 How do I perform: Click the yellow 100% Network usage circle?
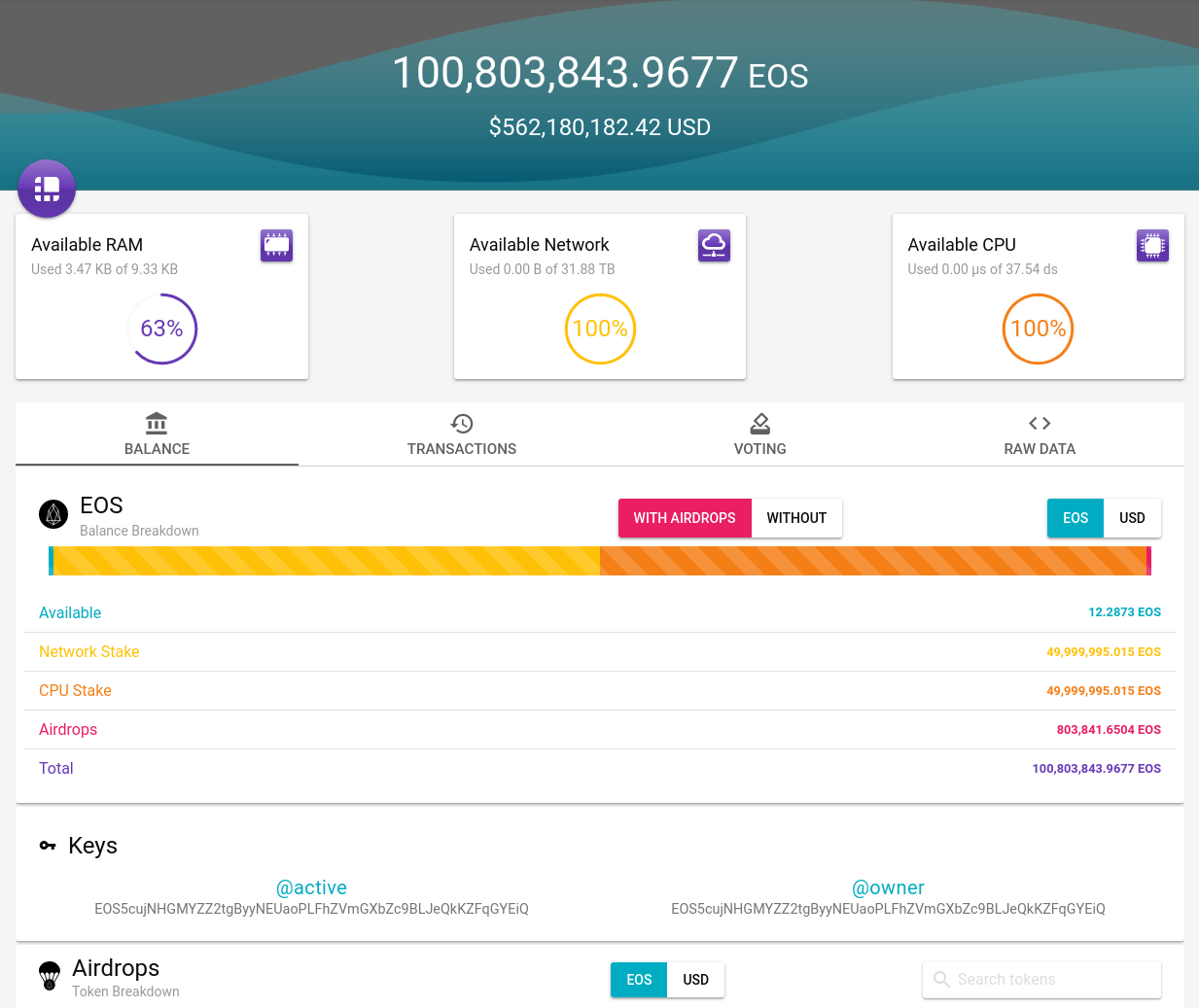(600, 329)
